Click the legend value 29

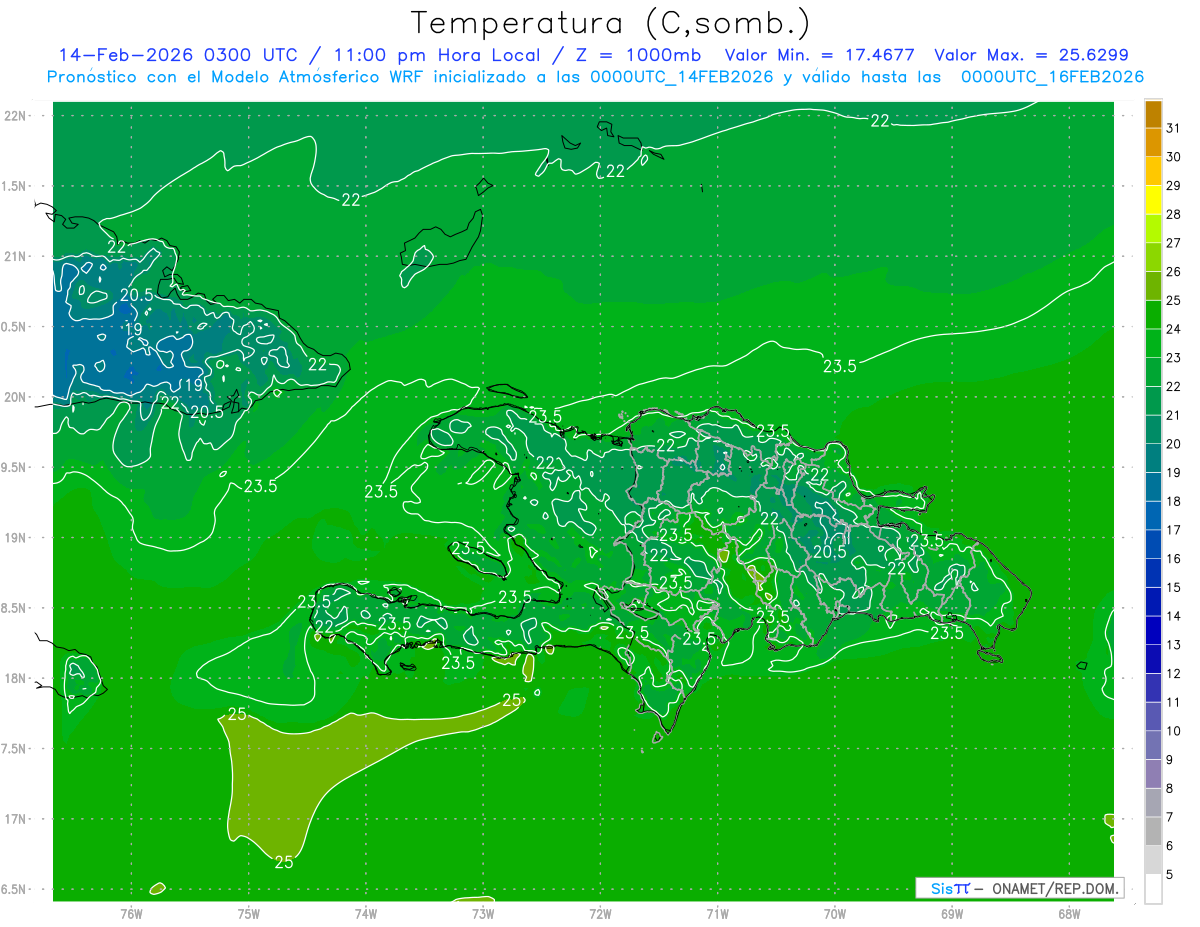click(1173, 186)
